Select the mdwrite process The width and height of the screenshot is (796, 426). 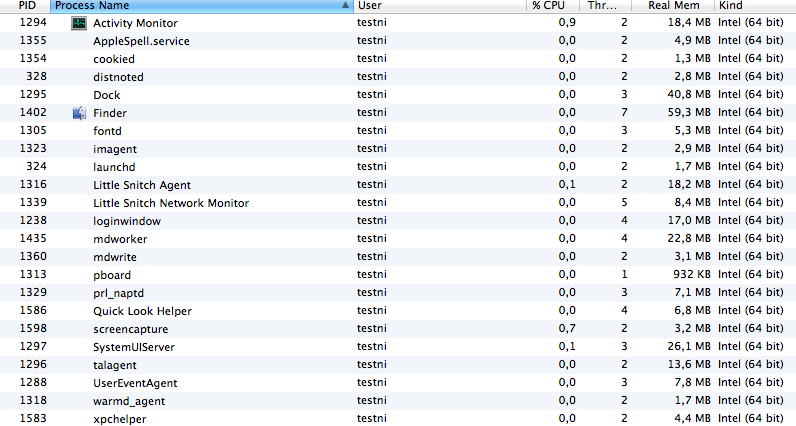(115, 257)
